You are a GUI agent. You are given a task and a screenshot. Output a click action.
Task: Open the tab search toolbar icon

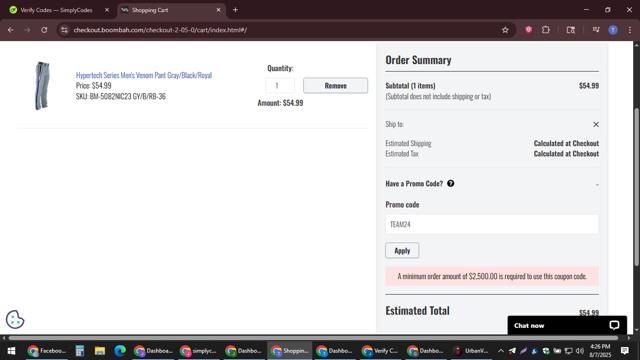coord(571,30)
